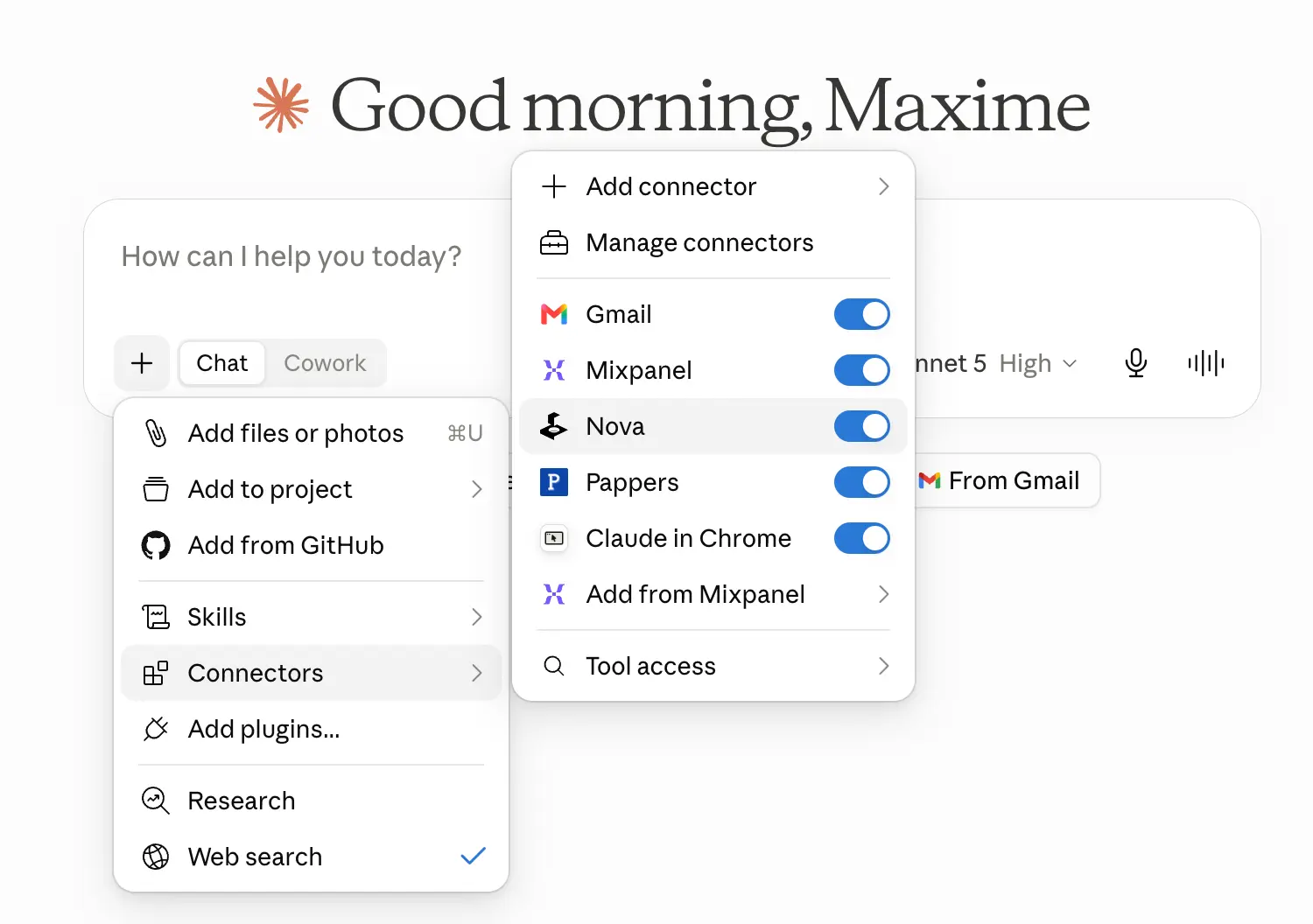The width and height of the screenshot is (1313, 924).
Task: Uncheck the Web search checkmark
Action: (x=473, y=857)
